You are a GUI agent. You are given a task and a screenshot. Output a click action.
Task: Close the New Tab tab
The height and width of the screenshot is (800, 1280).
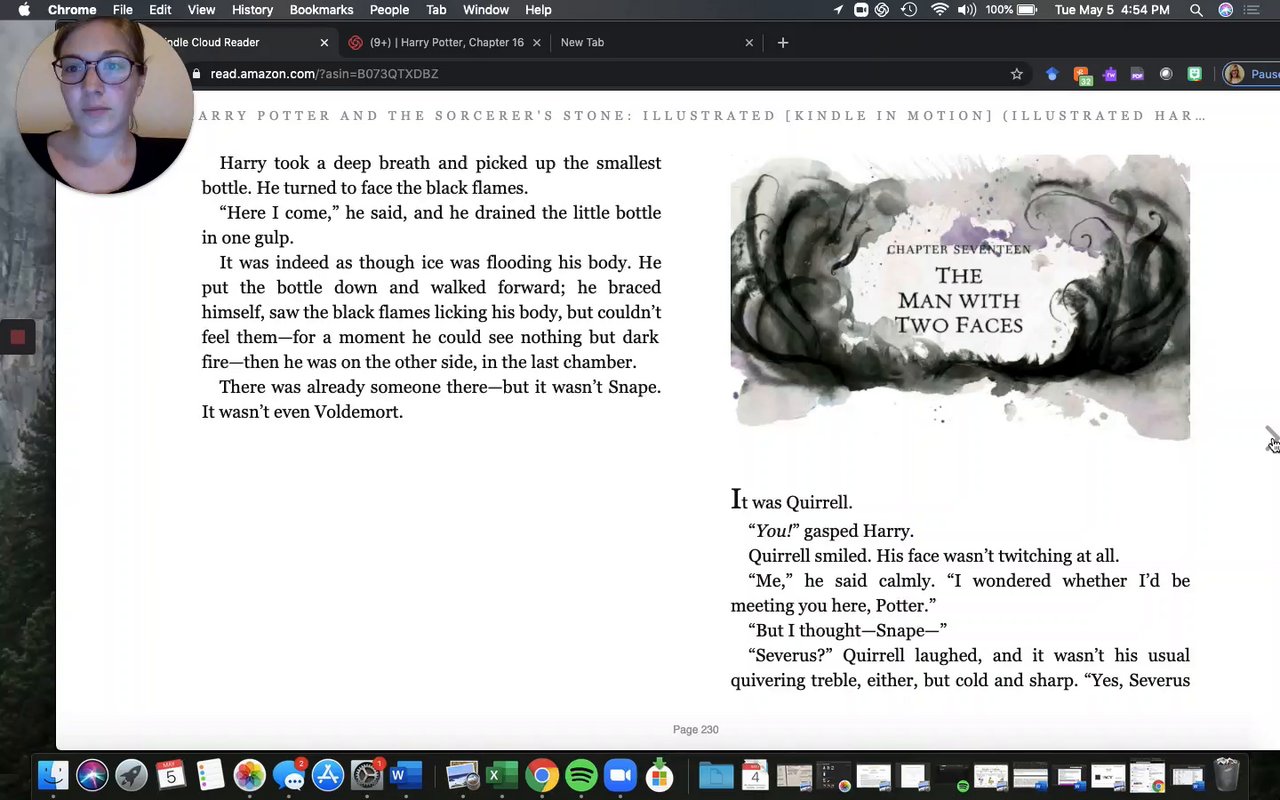click(749, 43)
